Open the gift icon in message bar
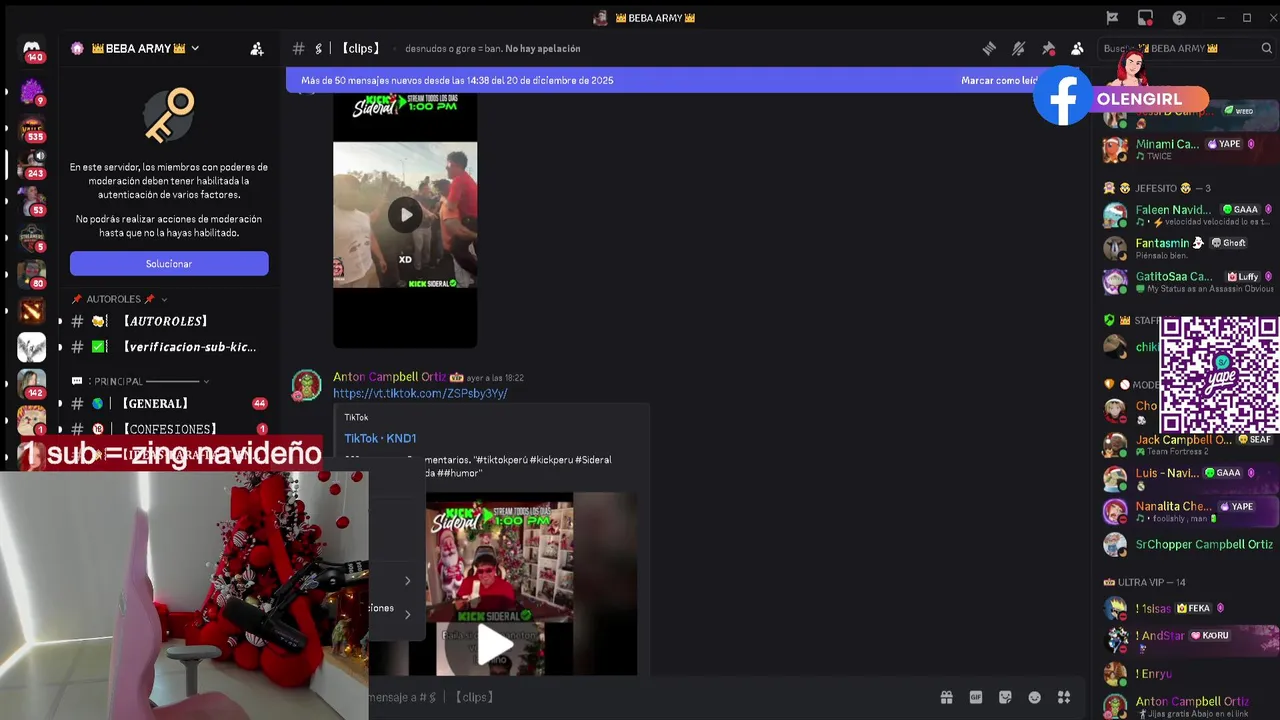1280x720 pixels. (x=946, y=697)
